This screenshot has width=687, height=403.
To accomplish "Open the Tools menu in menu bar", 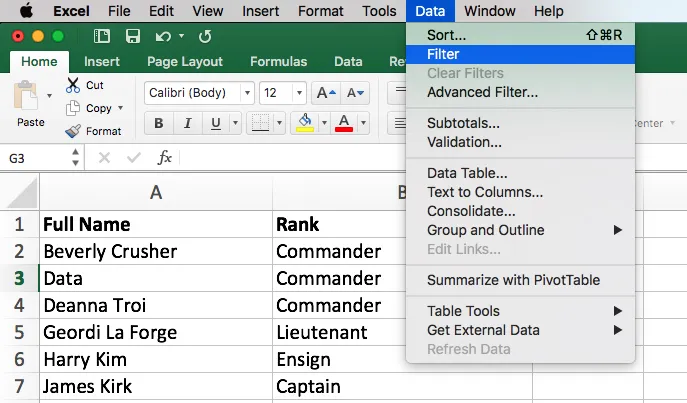I will [379, 11].
